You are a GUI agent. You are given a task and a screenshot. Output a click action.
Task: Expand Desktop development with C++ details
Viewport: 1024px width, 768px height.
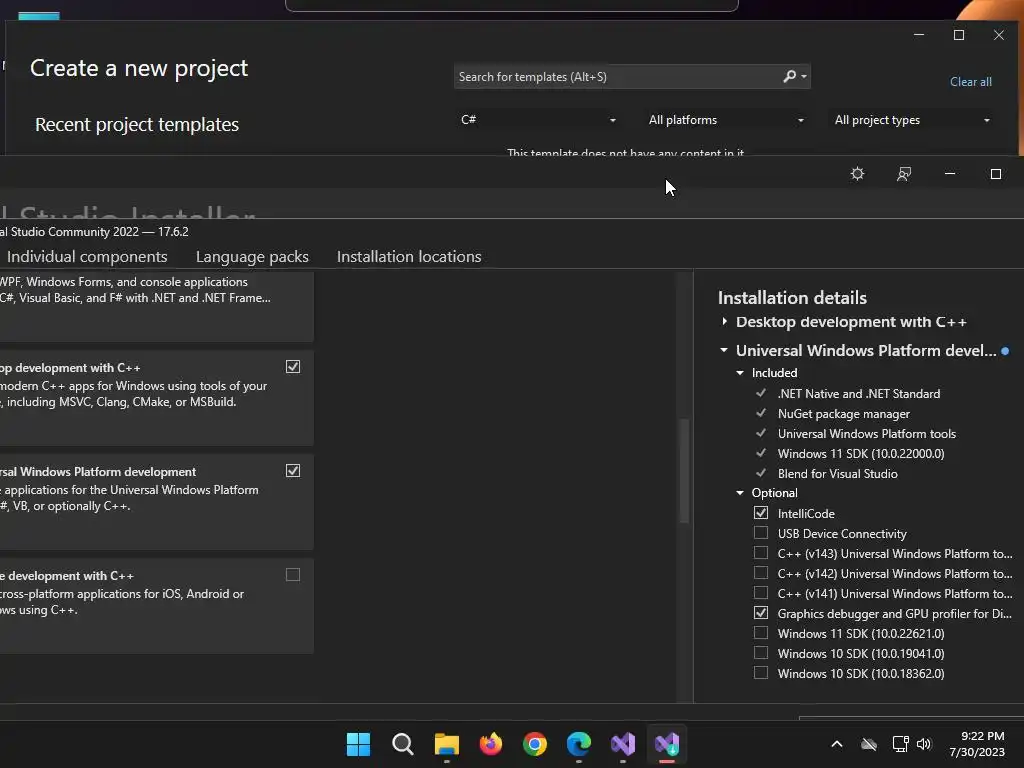tap(724, 321)
